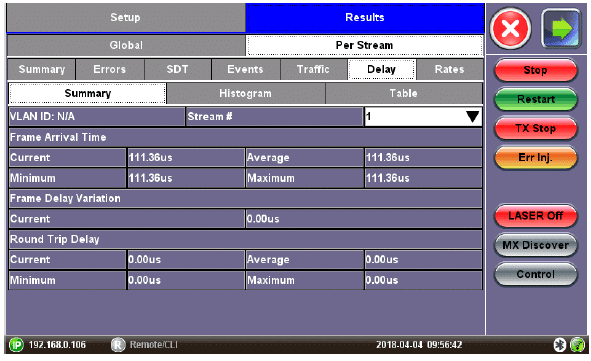Click the Err Inj. button

[x=536, y=158]
